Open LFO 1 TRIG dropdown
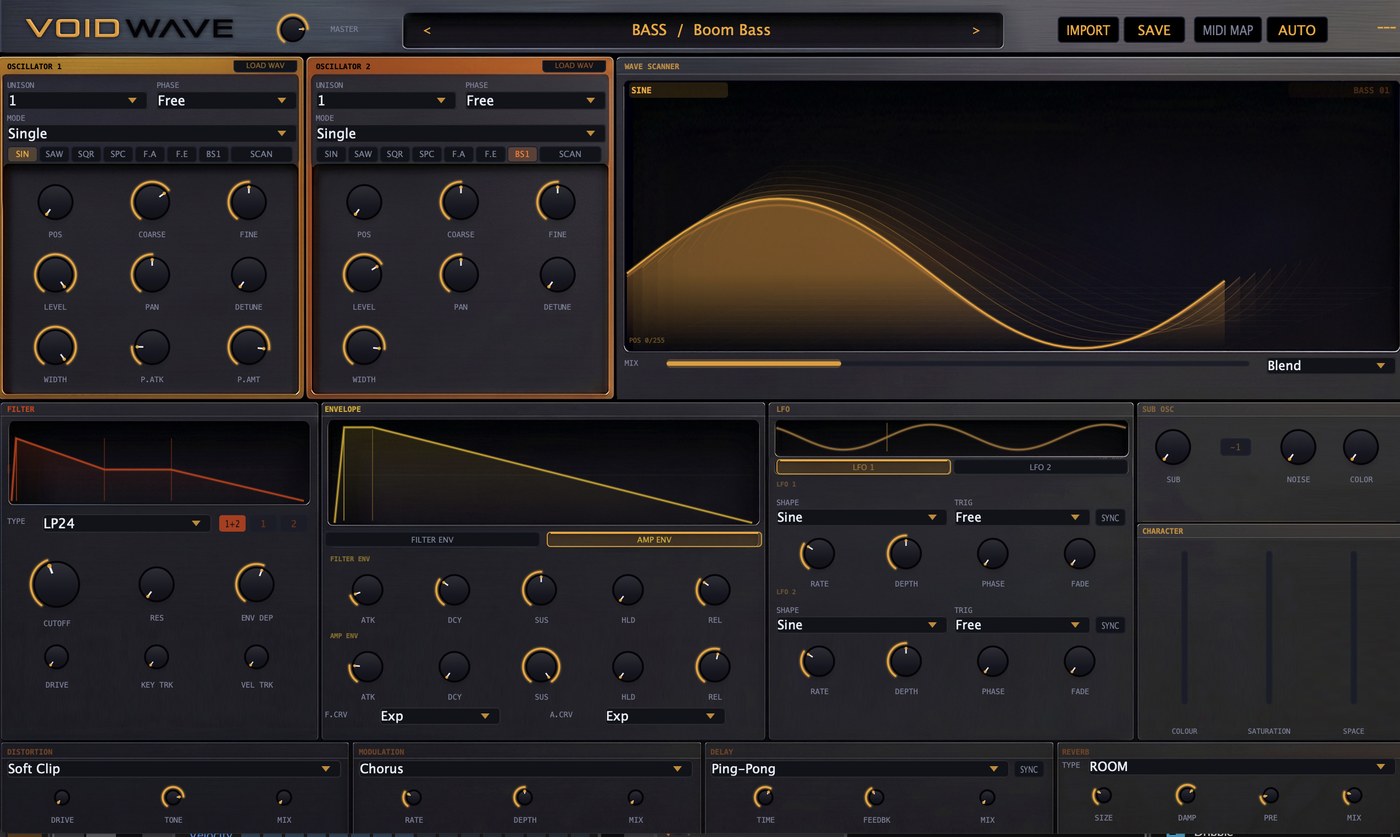 point(1021,517)
